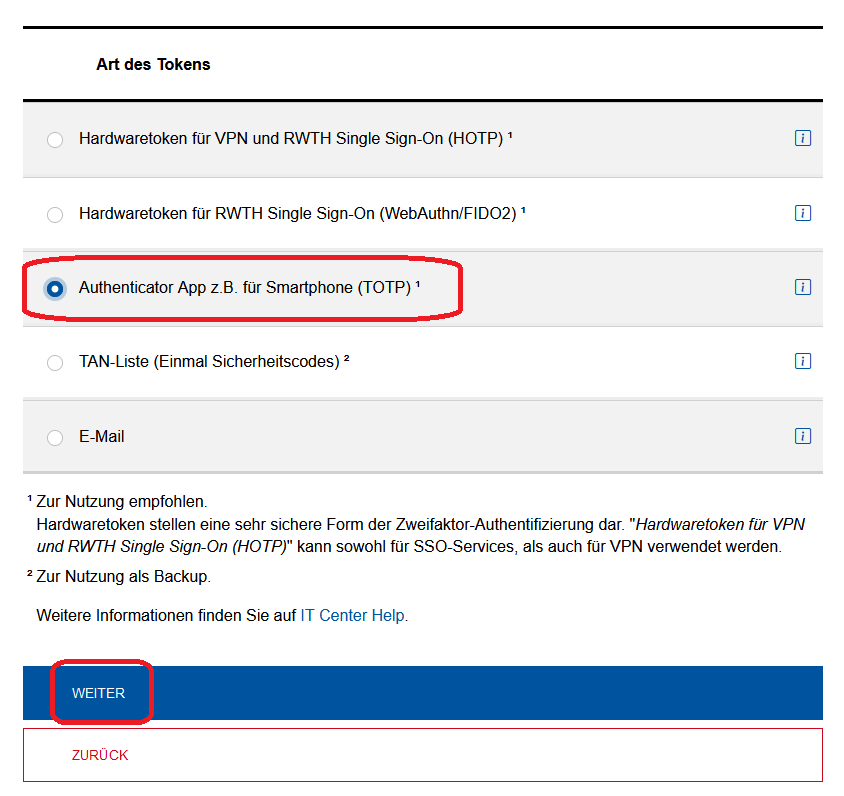Select the HOTP hardware token radio button
Screen dimensions: 844x796
55,140
